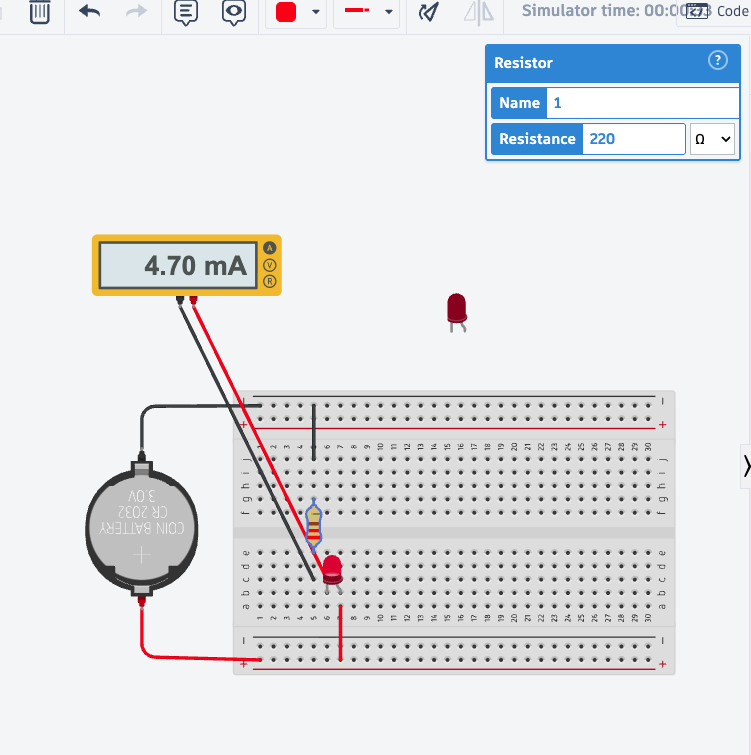Click the mirror component icon
Viewport: 751px width, 755px height.
(x=479, y=12)
